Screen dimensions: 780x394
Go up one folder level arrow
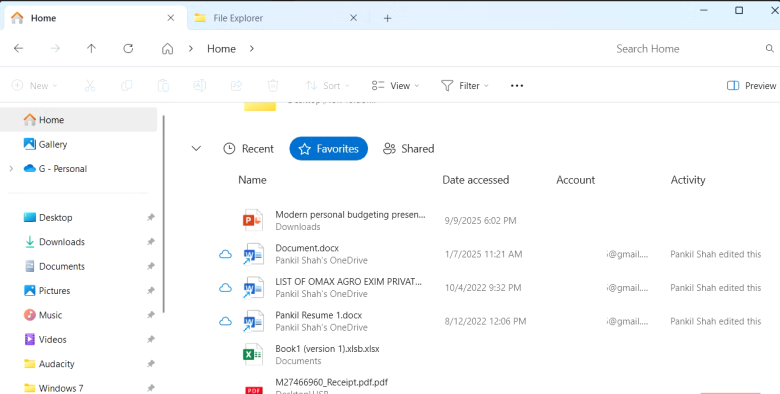pyautogui.click(x=92, y=48)
